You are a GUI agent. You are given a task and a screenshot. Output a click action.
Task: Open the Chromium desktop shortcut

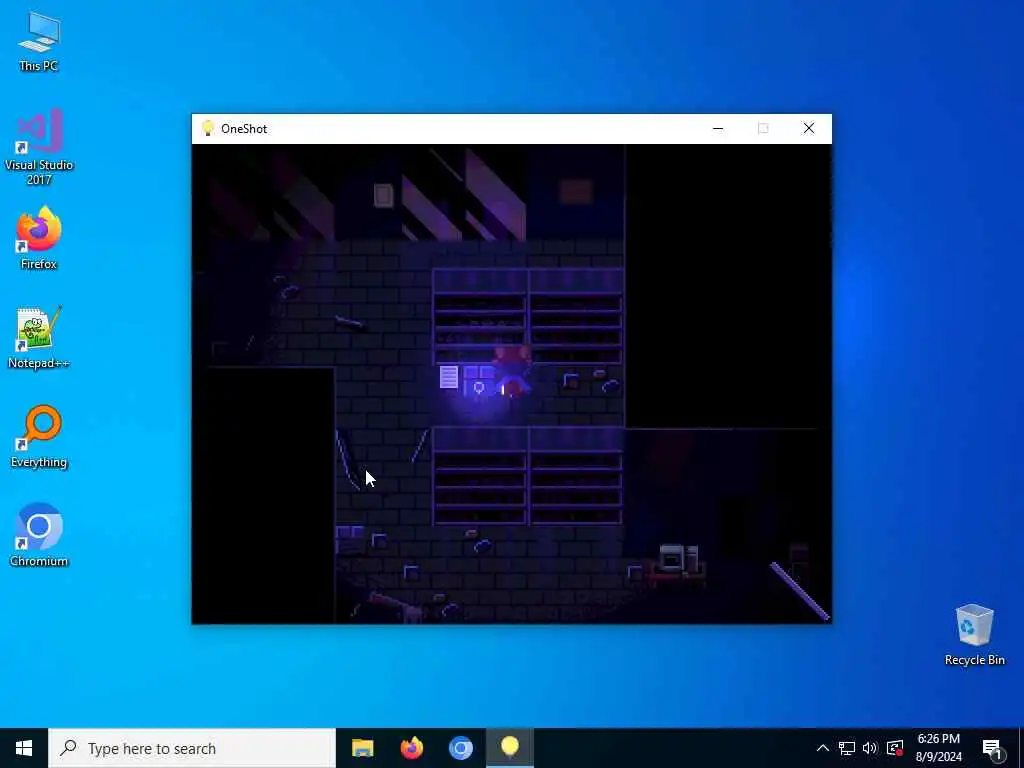coord(39,536)
